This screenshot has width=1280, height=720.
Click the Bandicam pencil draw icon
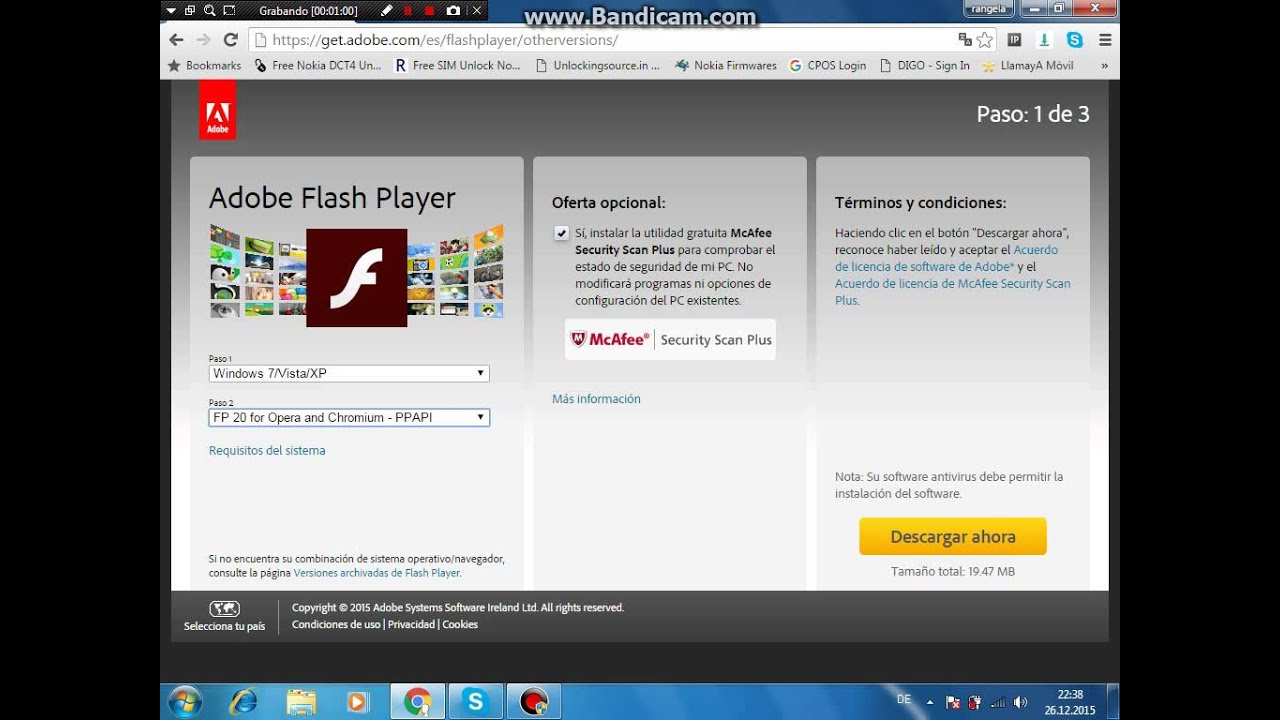pos(387,11)
